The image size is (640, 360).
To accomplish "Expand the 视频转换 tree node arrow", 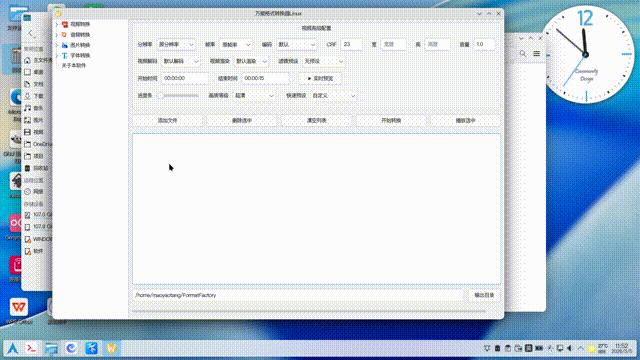I will (x=57, y=24).
